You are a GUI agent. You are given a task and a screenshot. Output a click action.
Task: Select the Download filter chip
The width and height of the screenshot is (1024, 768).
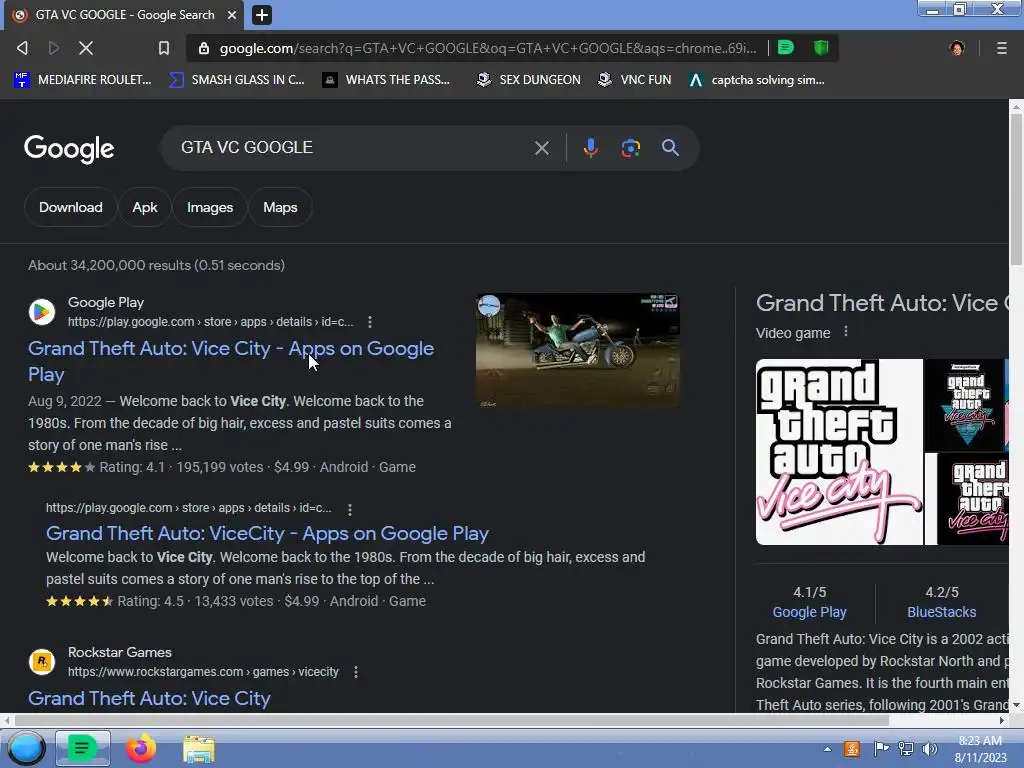point(71,207)
